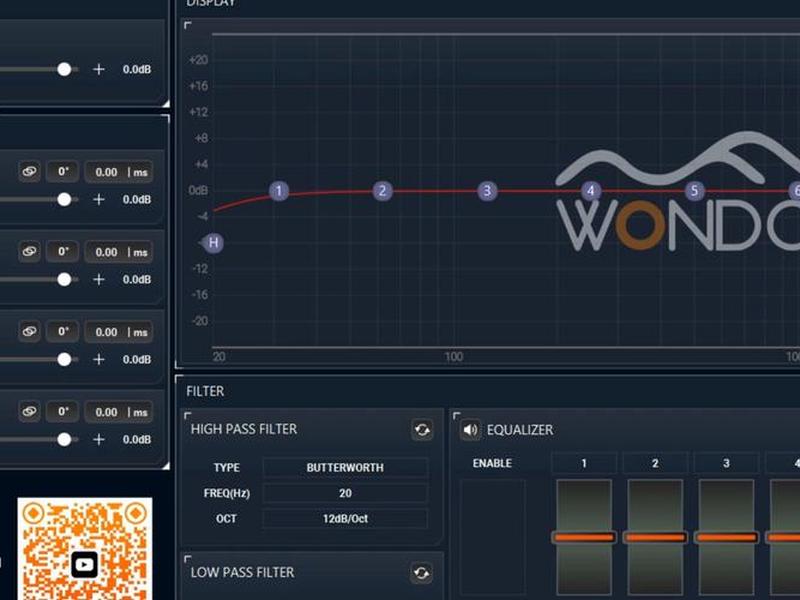Click the bottom channel gain slider knob
Screen dimensions: 800x600
[64, 439]
